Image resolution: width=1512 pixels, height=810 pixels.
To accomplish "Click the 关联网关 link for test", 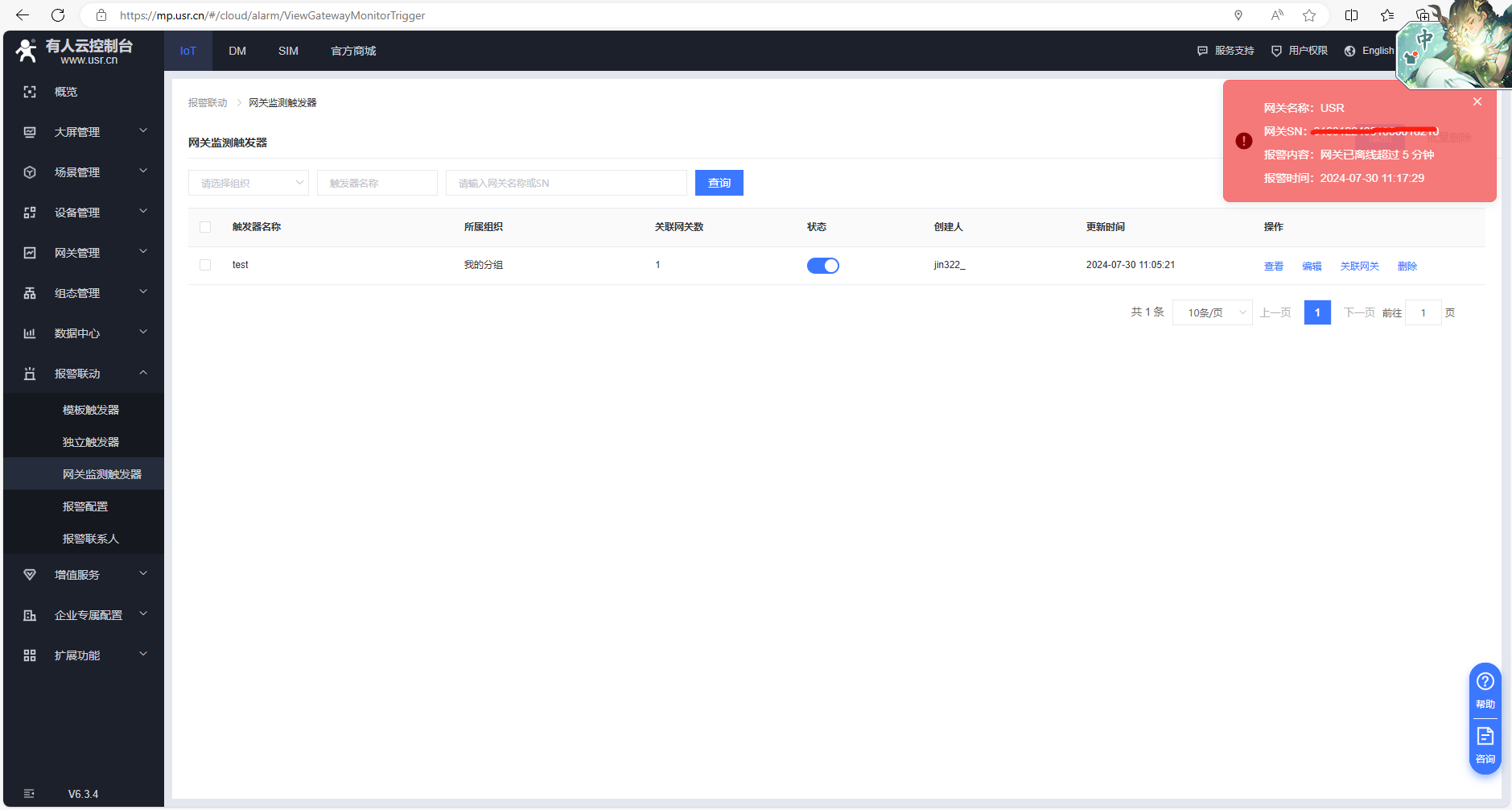I will tap(1359, 267).
